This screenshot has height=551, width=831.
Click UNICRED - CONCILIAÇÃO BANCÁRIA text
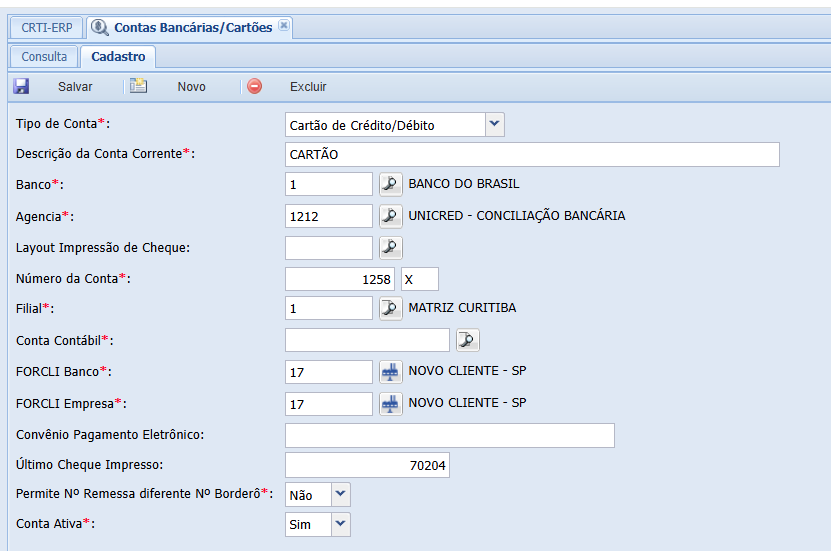pyautogui.click(x=517, y=216)
